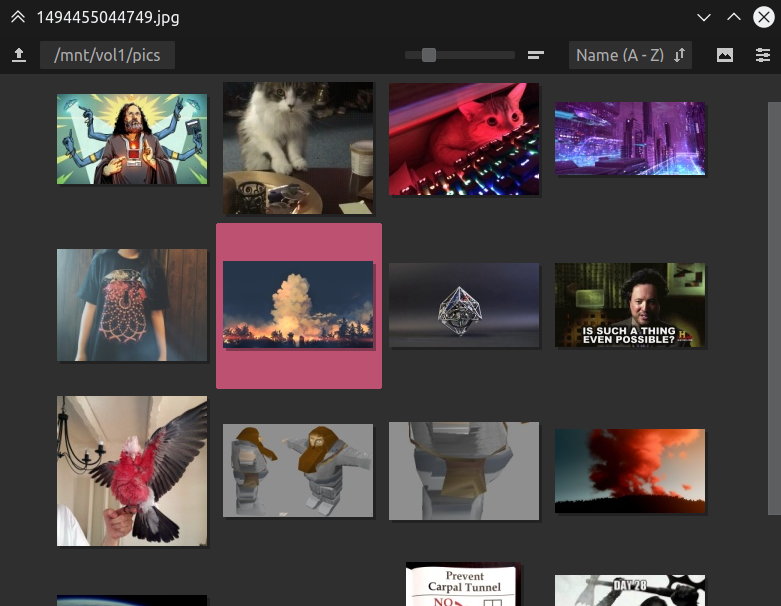Select the Prevent Carpal Tunnel thumbnail

[464, 584]
